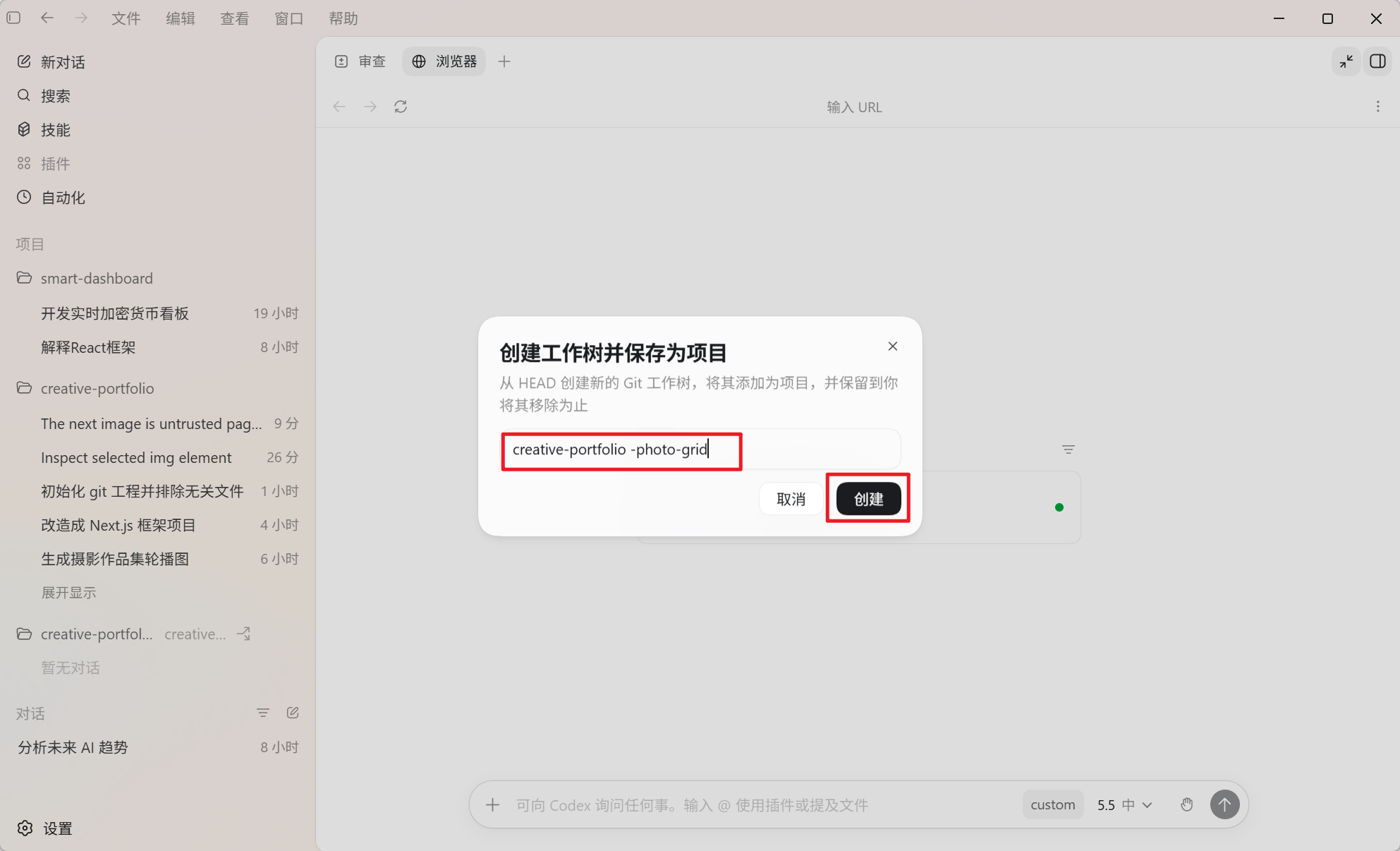The height and width of the screenshot is (851, 1400).
Task: Click the send arrow button
Action: pos(1225,804)
